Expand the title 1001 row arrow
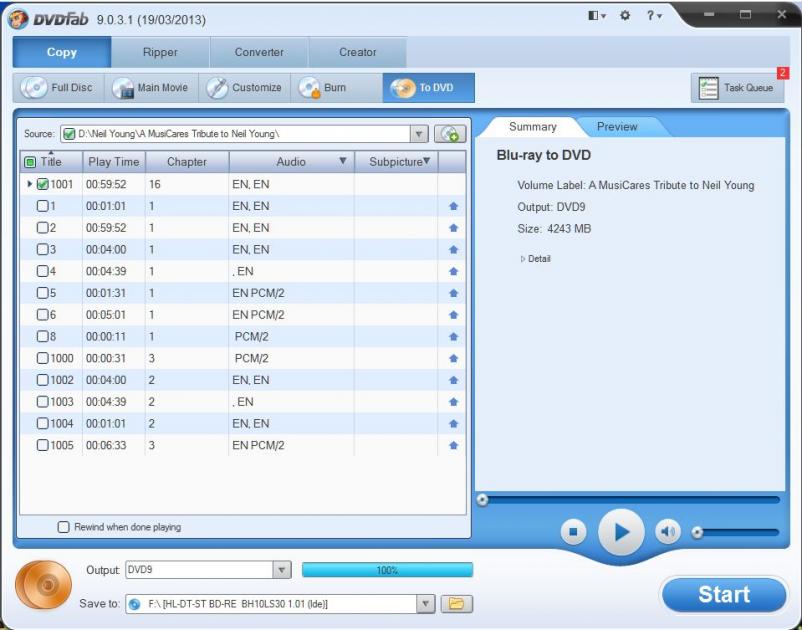This screenshot has width=802, height=630. click(x=29, y=184)
